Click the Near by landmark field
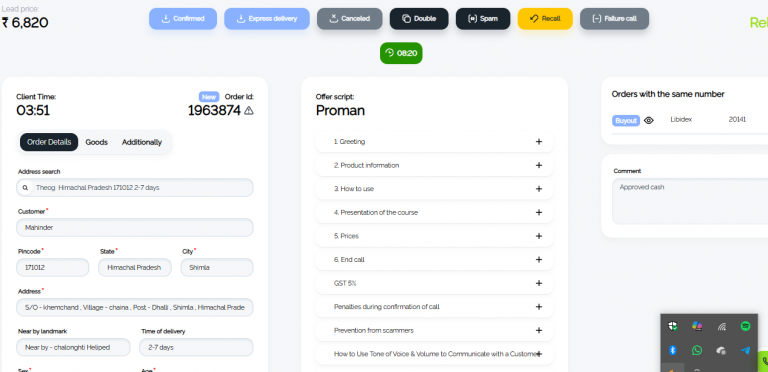The width and height of the screenshot is (768, 372). 73,348
